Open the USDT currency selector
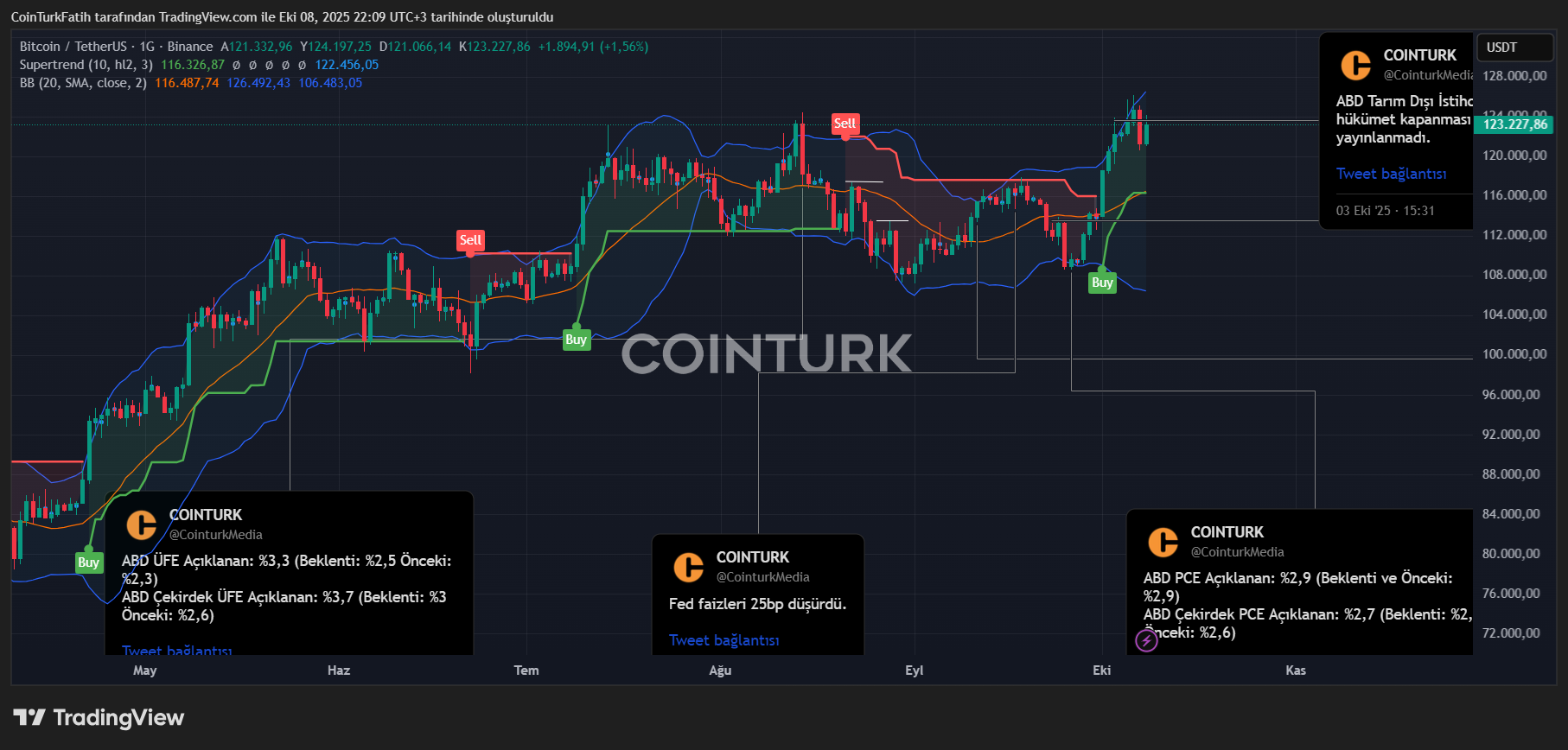The image size is (1568, 750). [x=1516, y=48]
